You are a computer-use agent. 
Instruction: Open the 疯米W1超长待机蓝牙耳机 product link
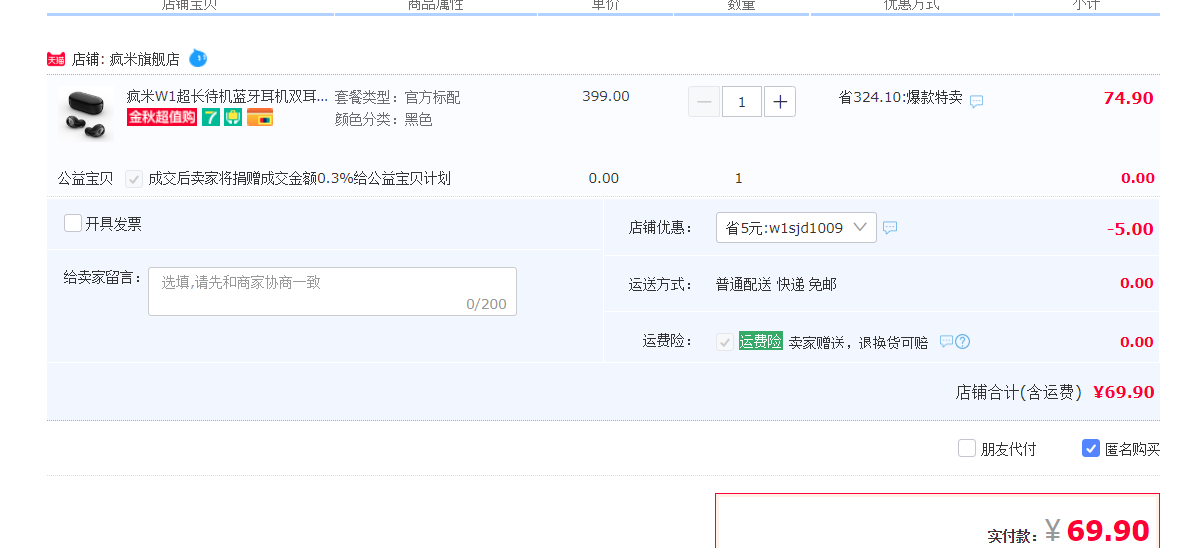pos(227,97)
